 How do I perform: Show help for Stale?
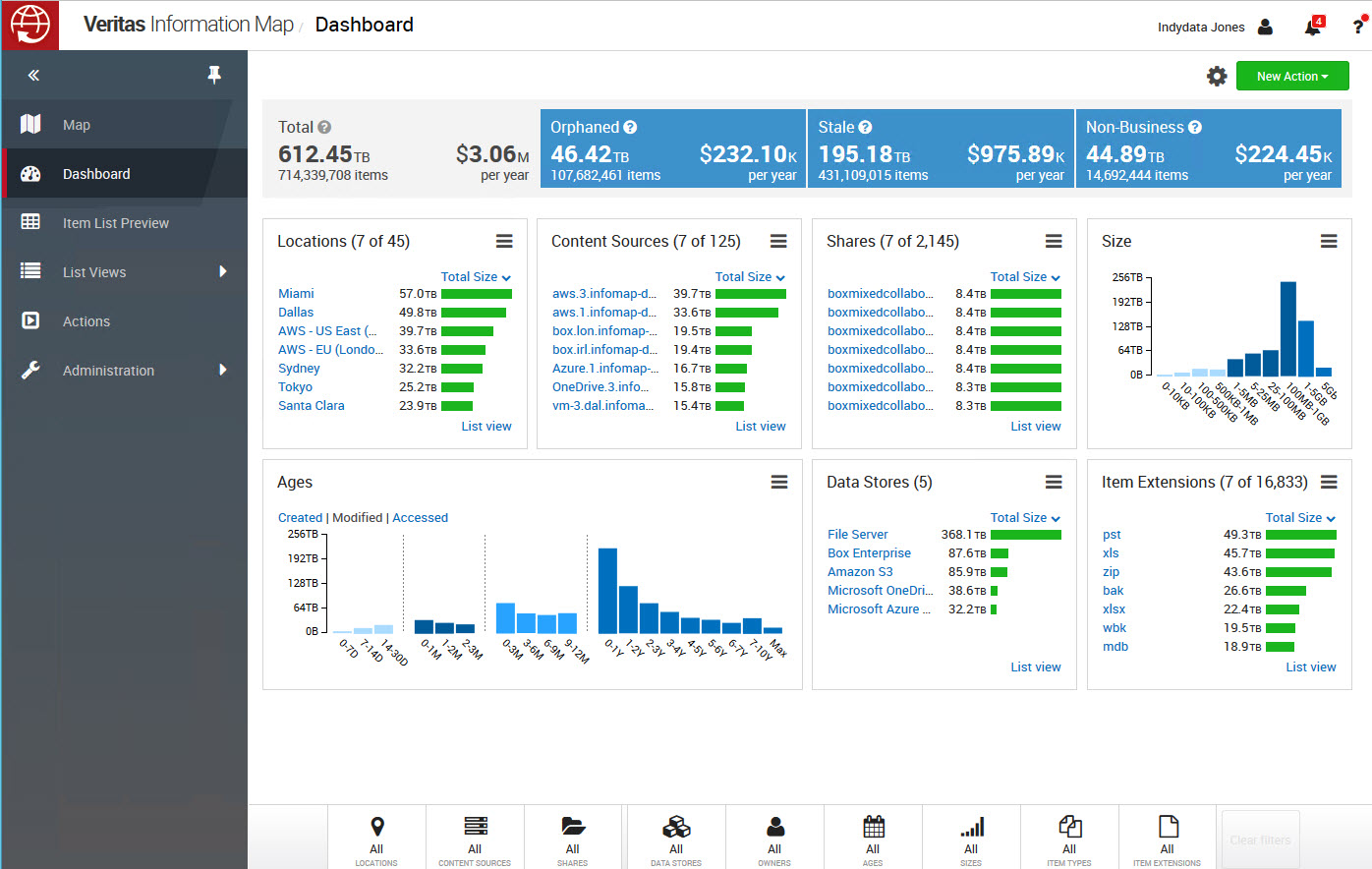coord(865,127)
